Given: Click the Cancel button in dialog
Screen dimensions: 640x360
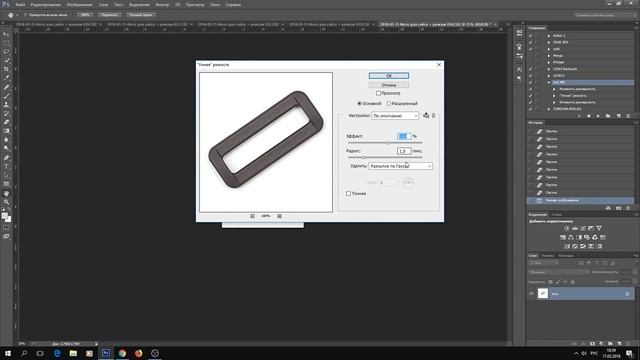Looking at the screenshot, I should click(389, 85).
